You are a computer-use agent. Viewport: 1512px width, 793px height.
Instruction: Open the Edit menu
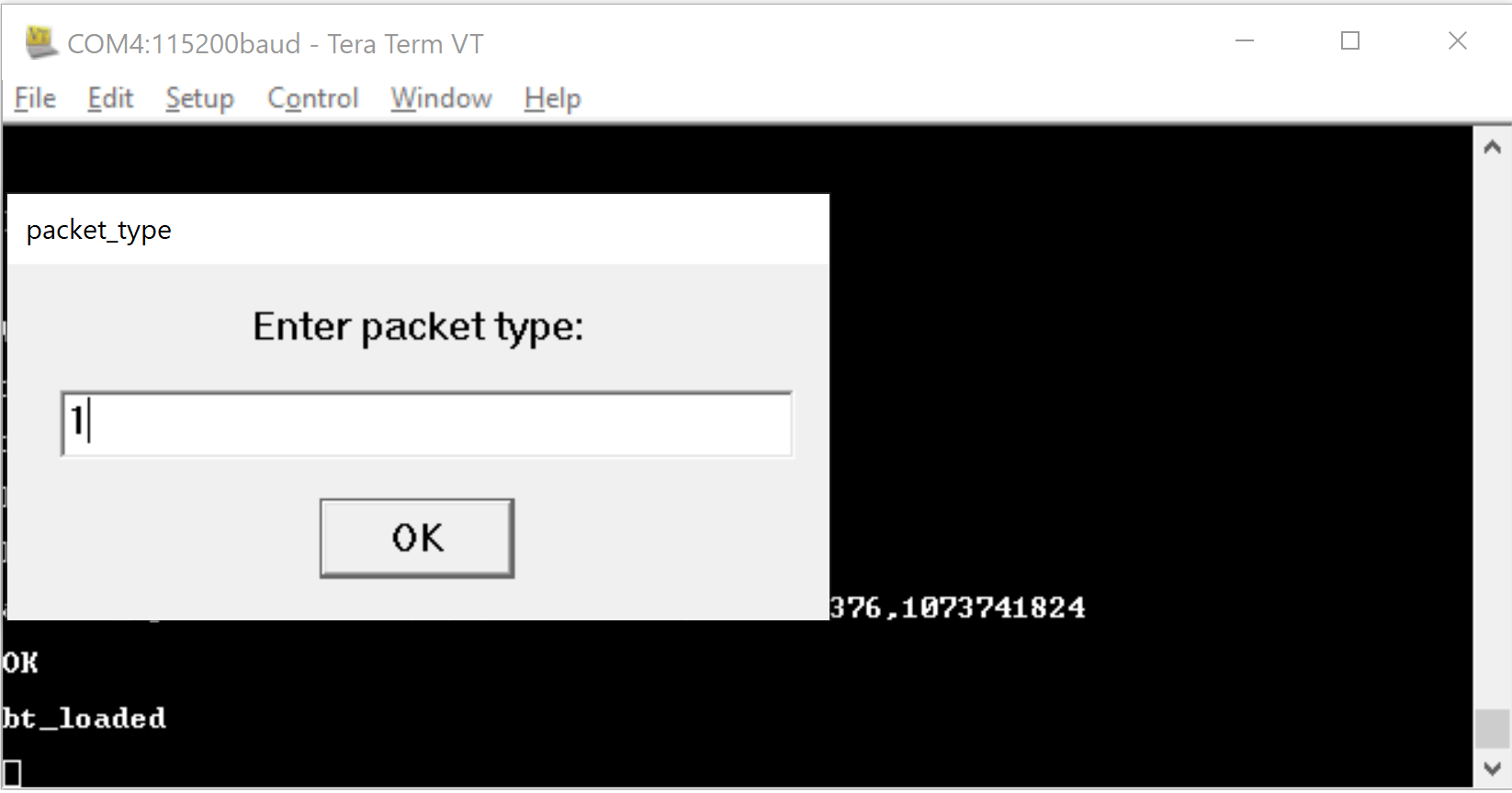click(109, 98)
